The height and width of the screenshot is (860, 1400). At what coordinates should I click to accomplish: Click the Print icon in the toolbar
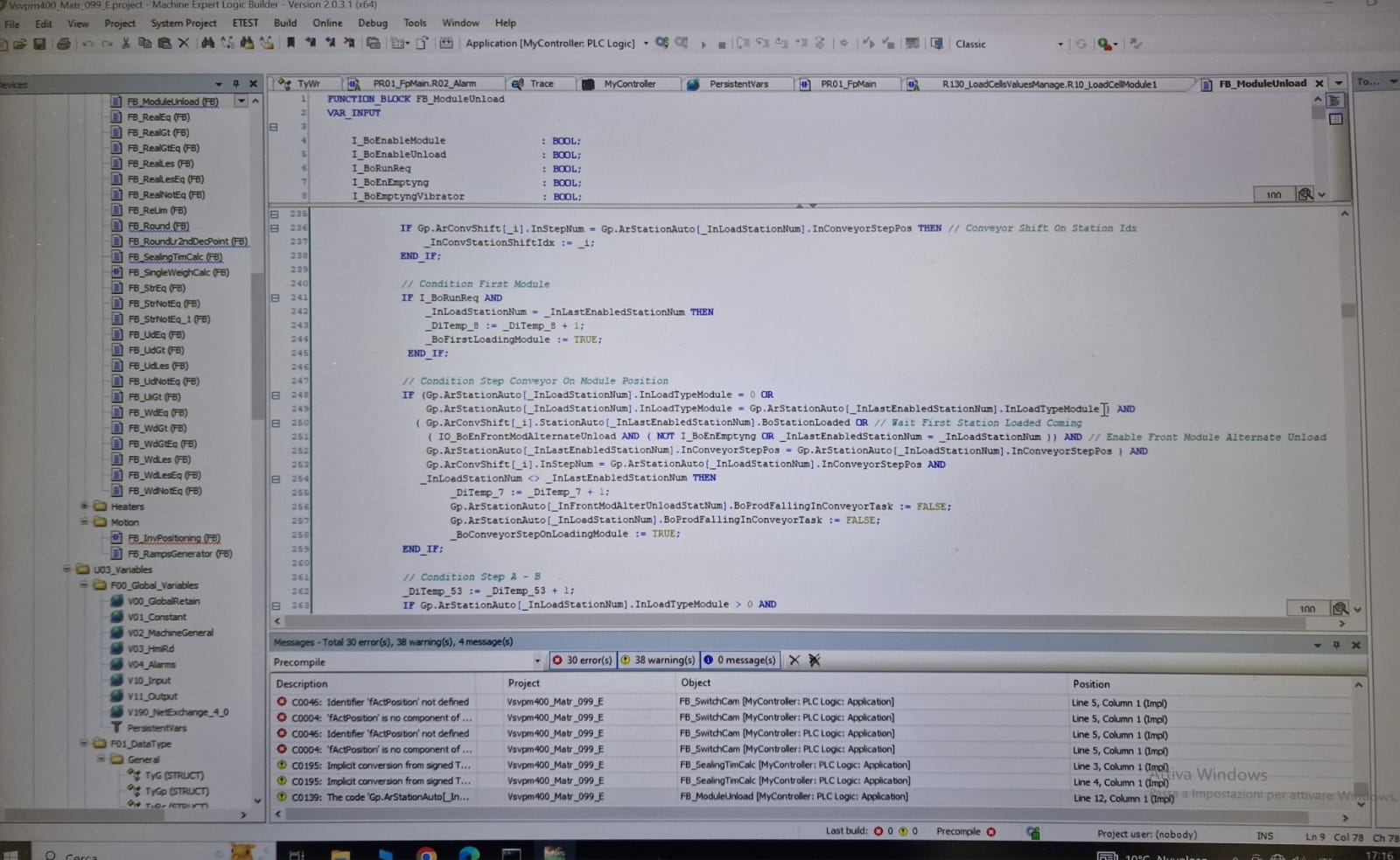click(63, 44)
